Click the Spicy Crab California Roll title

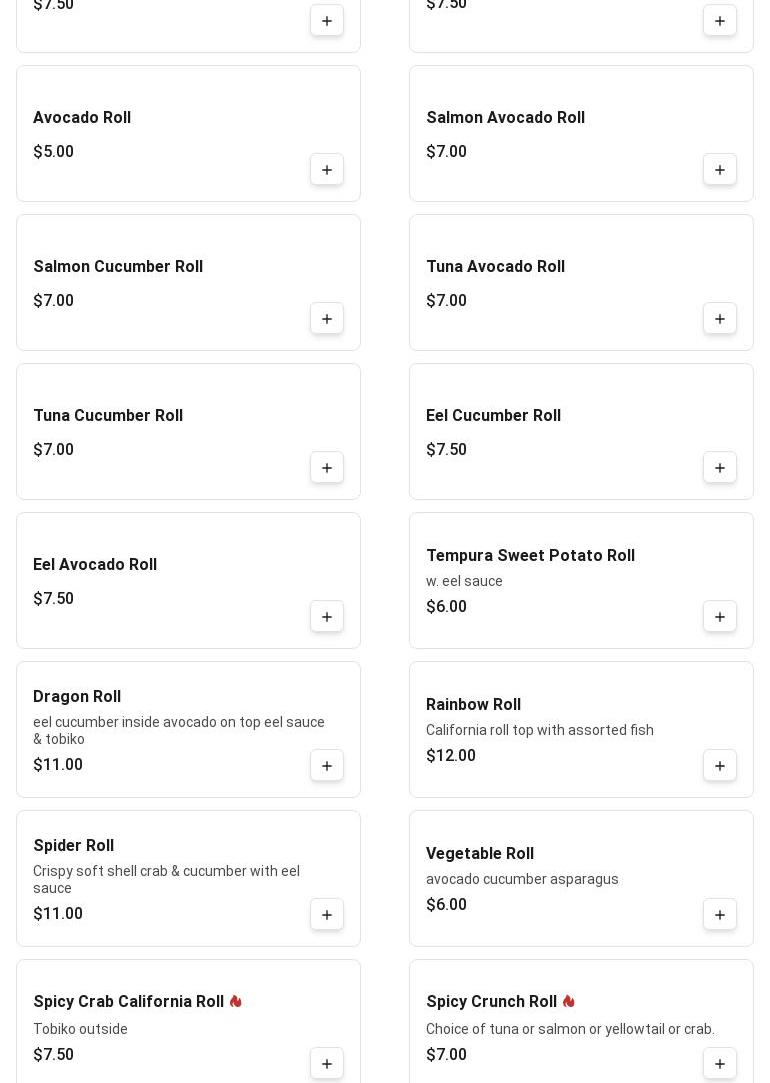pos(128,1002)
